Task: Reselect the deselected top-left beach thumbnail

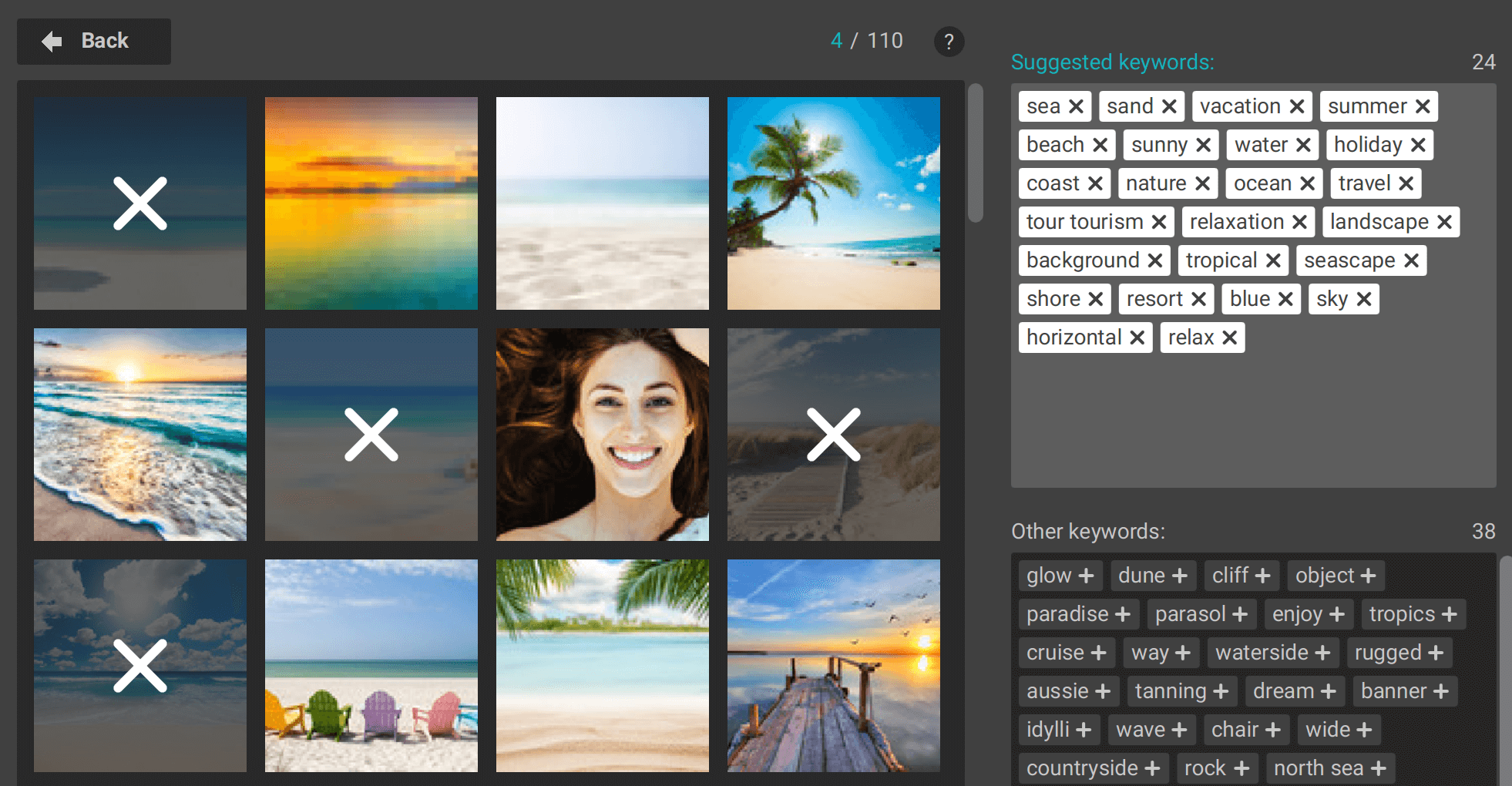Action: tap(139, 203)
